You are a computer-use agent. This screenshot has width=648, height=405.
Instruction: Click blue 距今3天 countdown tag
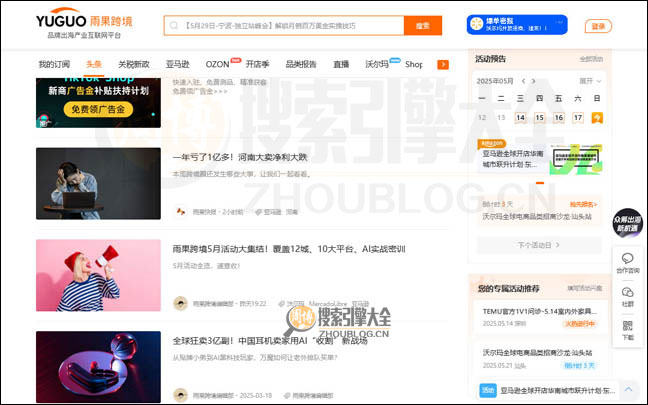[579, 365]
